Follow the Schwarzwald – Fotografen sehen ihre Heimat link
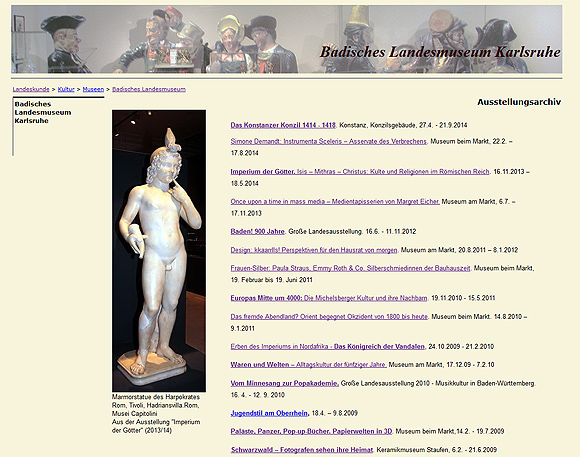This screenshot has width=580, height=457. [x=302, y=450]
